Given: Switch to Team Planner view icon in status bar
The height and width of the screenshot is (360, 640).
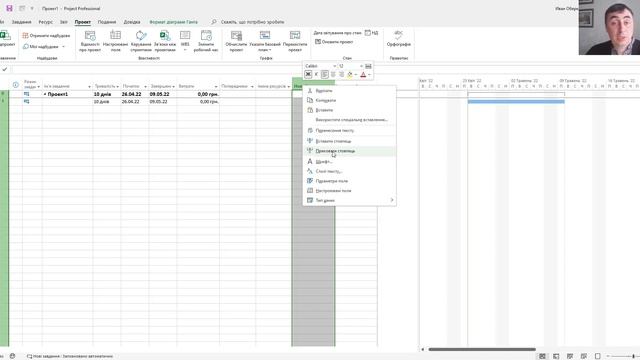Looking at the screenshot, I should pyautogui.click(x=570, y=356).
